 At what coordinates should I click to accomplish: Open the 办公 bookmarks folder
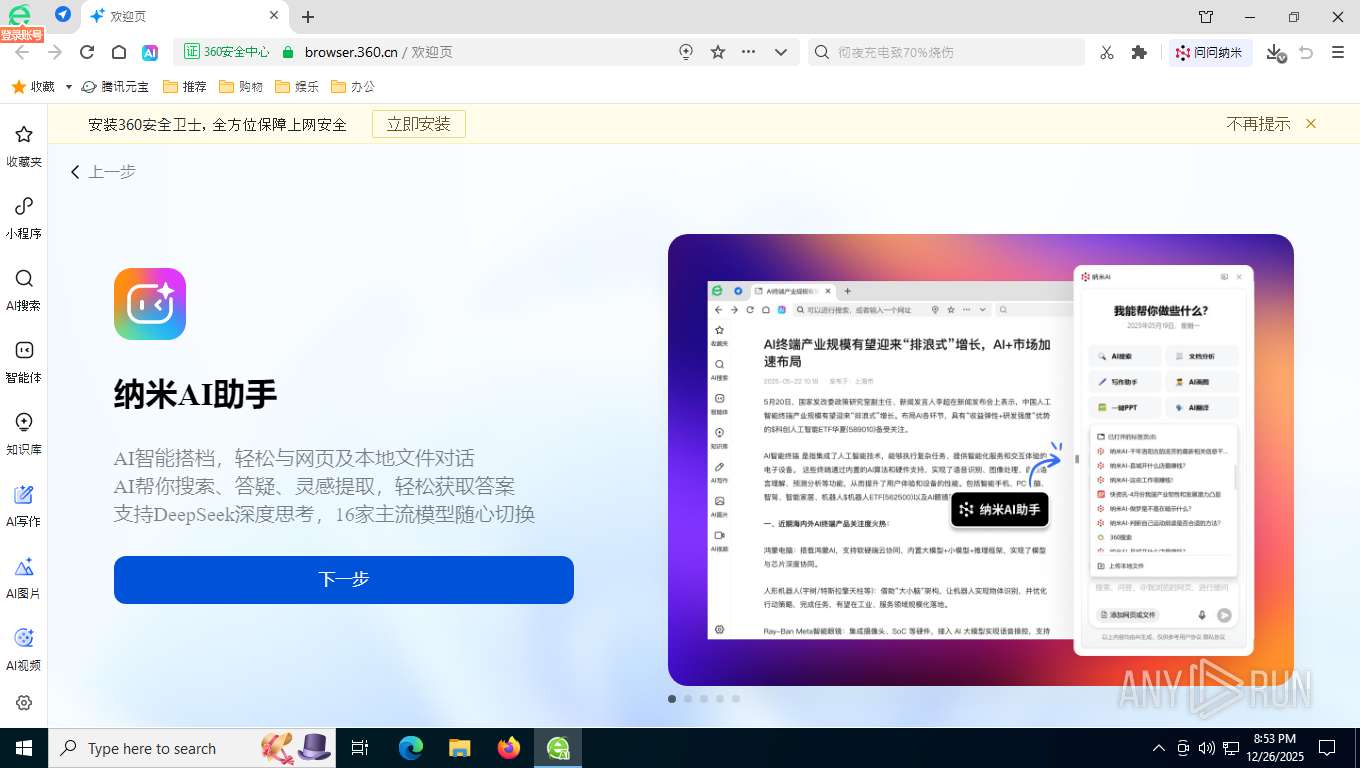[352, 87]
